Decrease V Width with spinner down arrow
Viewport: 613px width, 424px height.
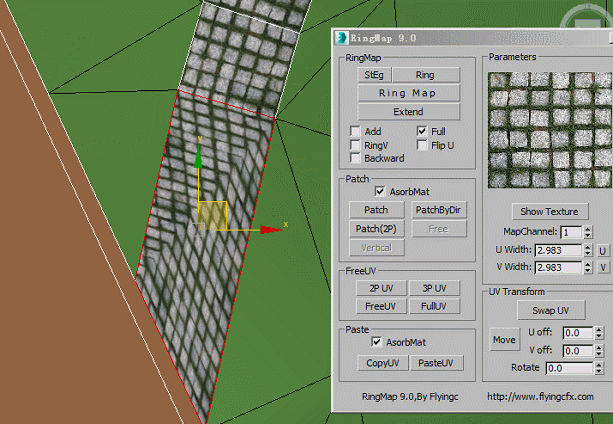coord(588,270)
